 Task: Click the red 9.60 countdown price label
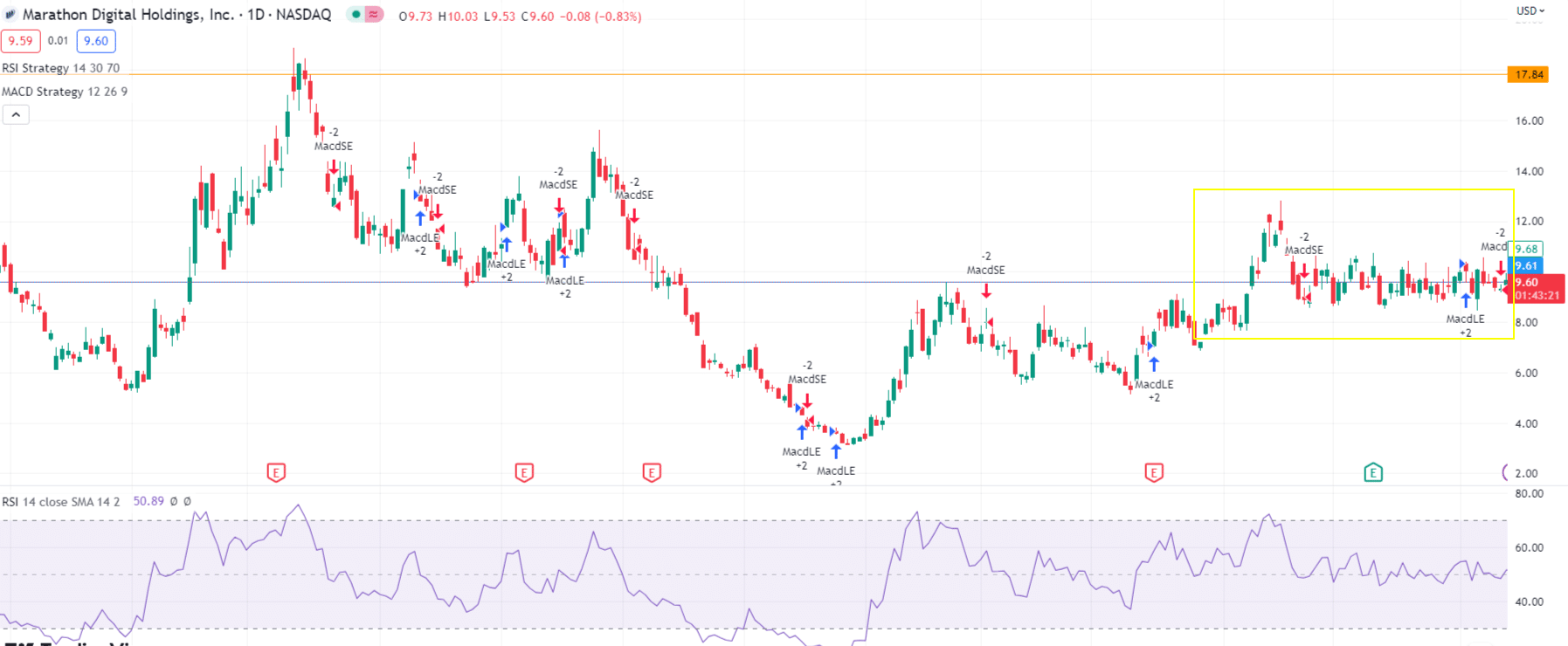(1537, 289)
